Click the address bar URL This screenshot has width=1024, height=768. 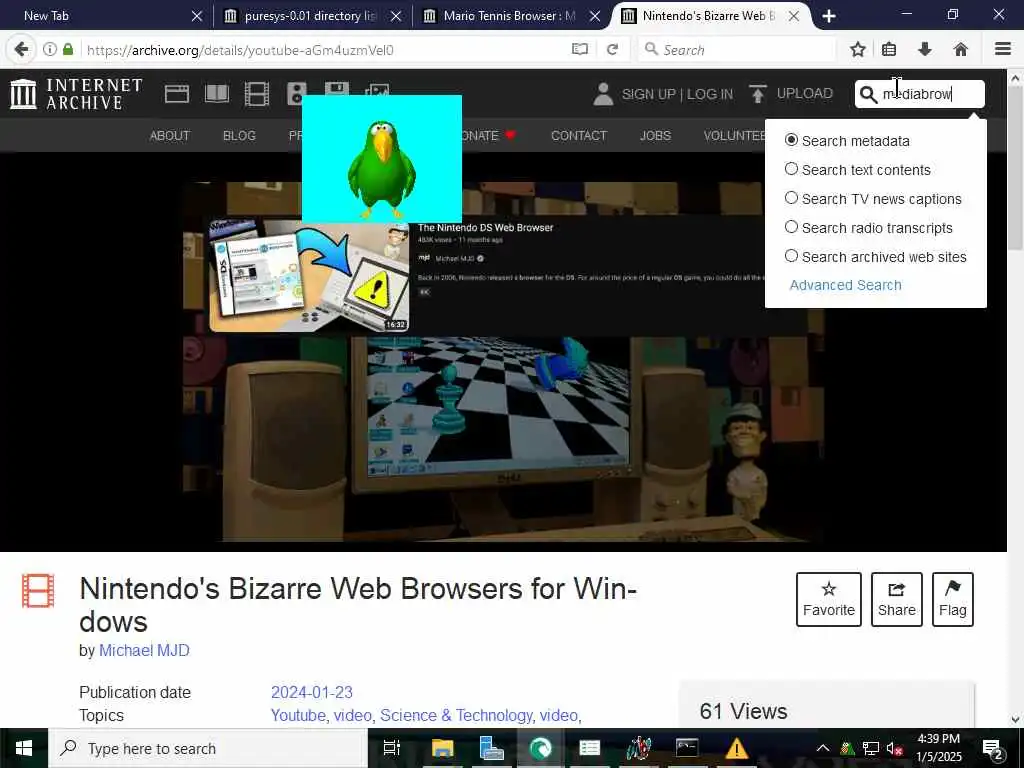(x=240, y=50)
